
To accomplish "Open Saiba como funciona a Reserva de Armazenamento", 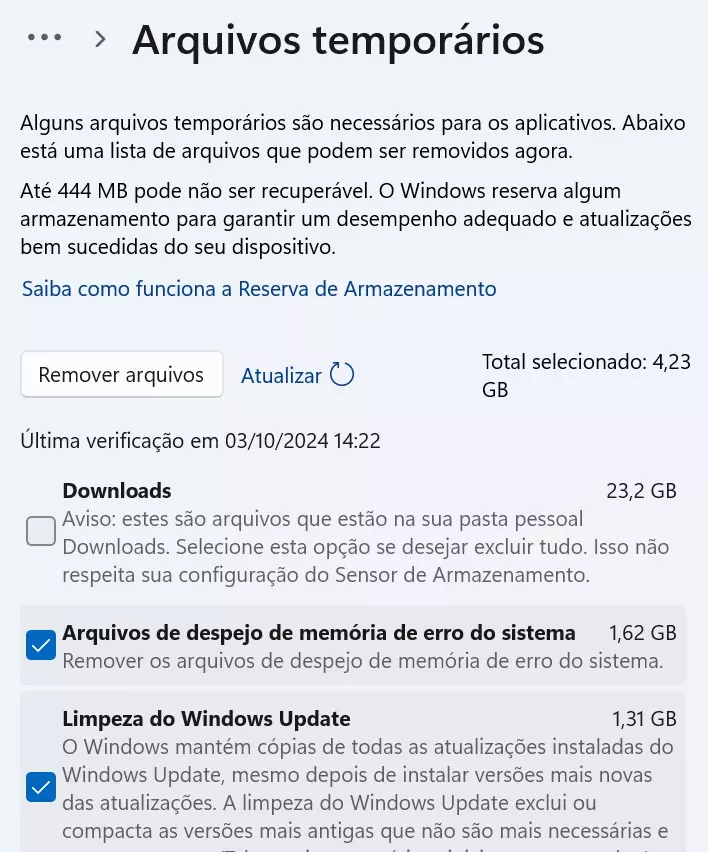I will click(259, 289).
